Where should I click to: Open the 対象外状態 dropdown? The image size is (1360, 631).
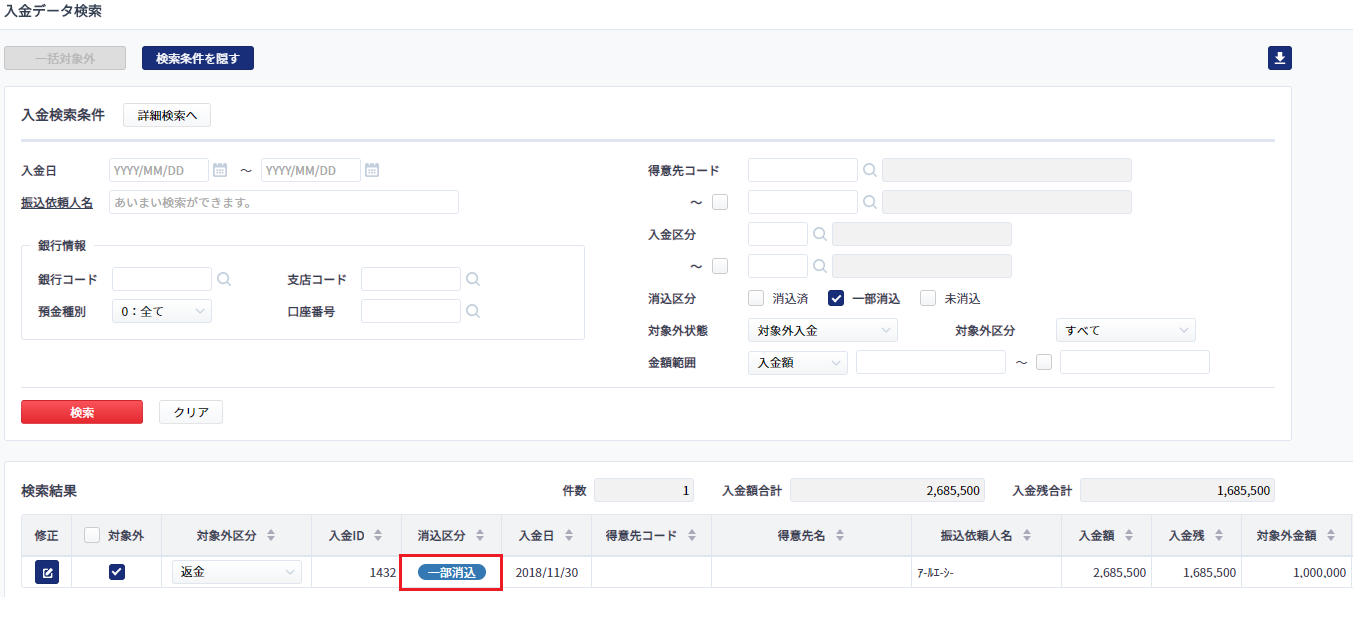pyautogui.click(x=823, y=330)
